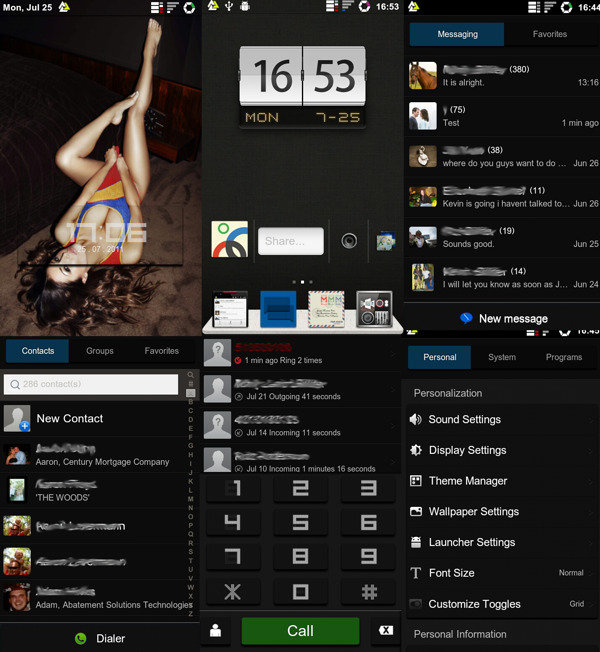The width and height of the screenshot is (600, 652).
Task: Tap dial pad key 1
Action: tap(233, 488)
